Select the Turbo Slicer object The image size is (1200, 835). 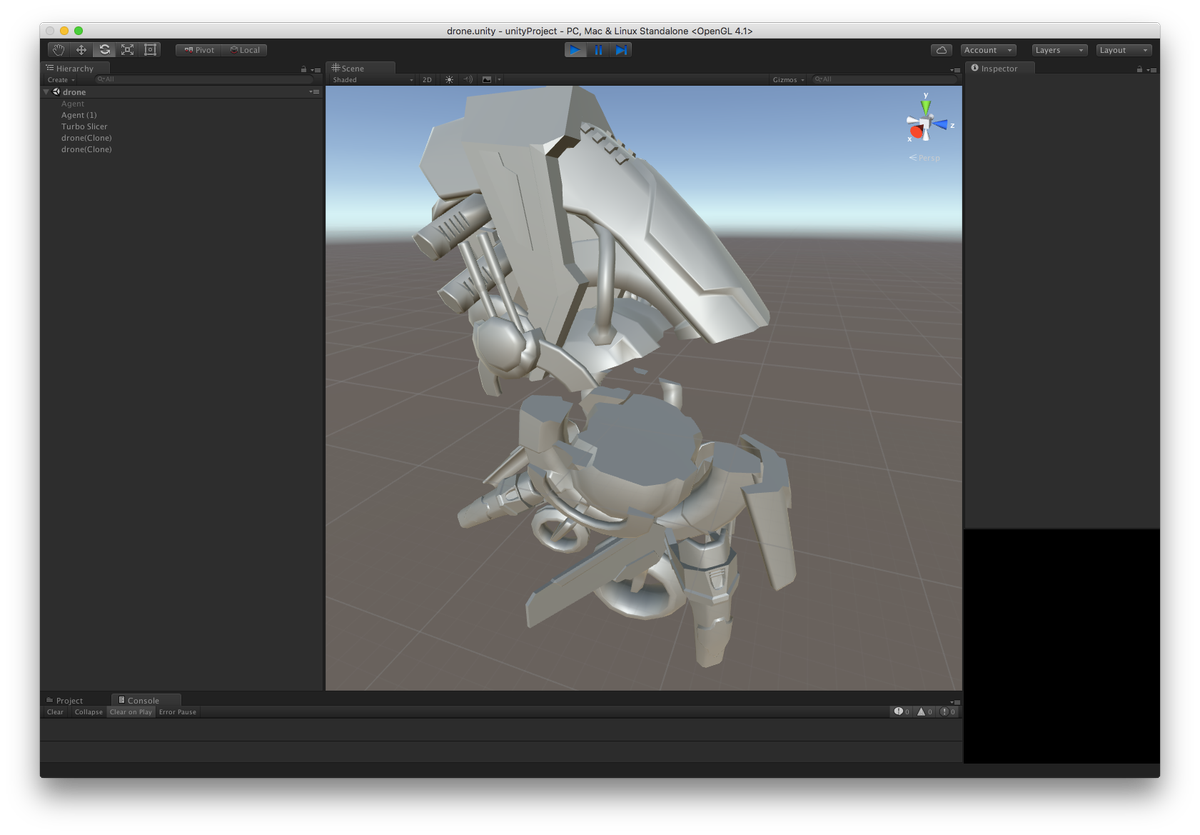pos(84,127)
